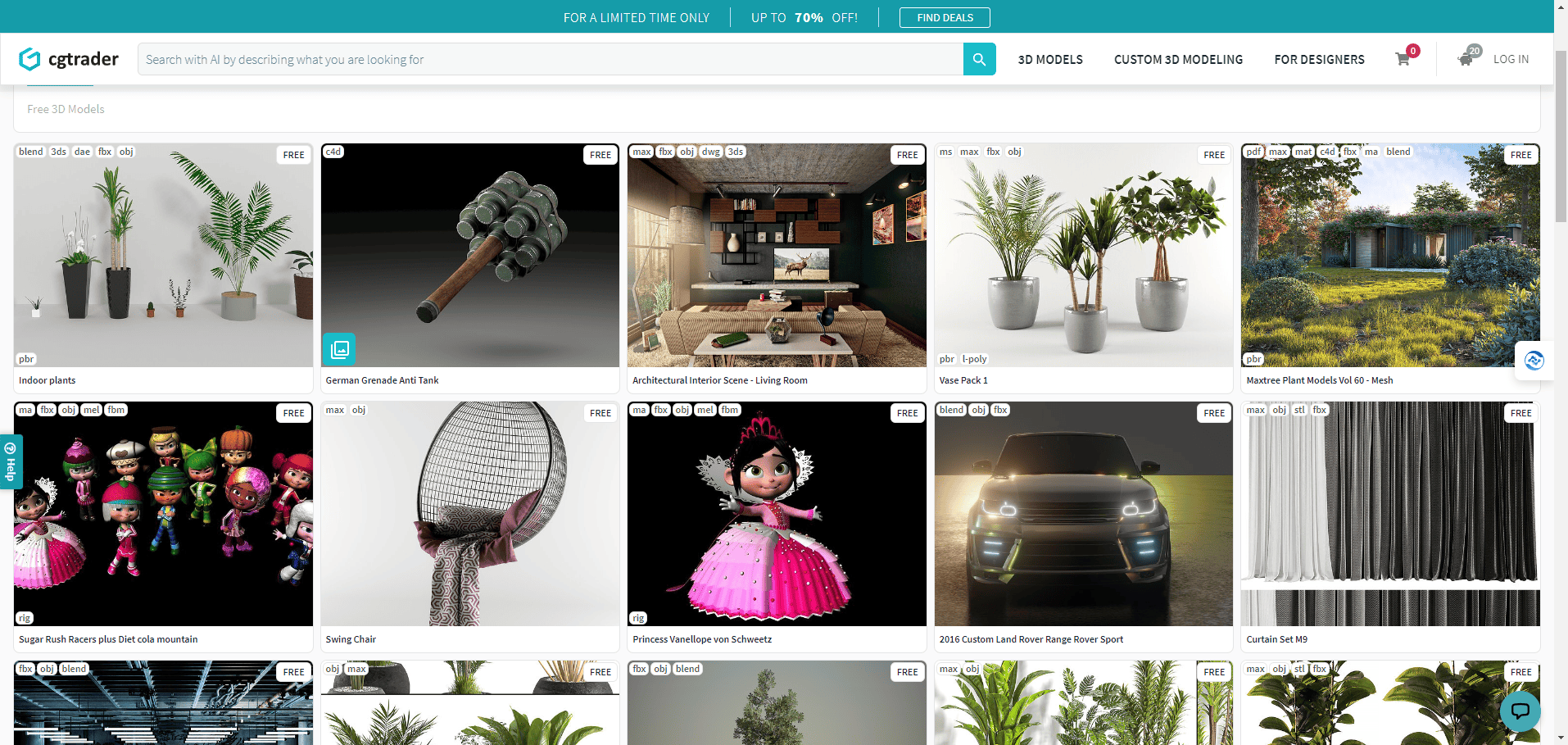
Task: Open the Custom 3D Modeling menu
Action: [1177, 60]
